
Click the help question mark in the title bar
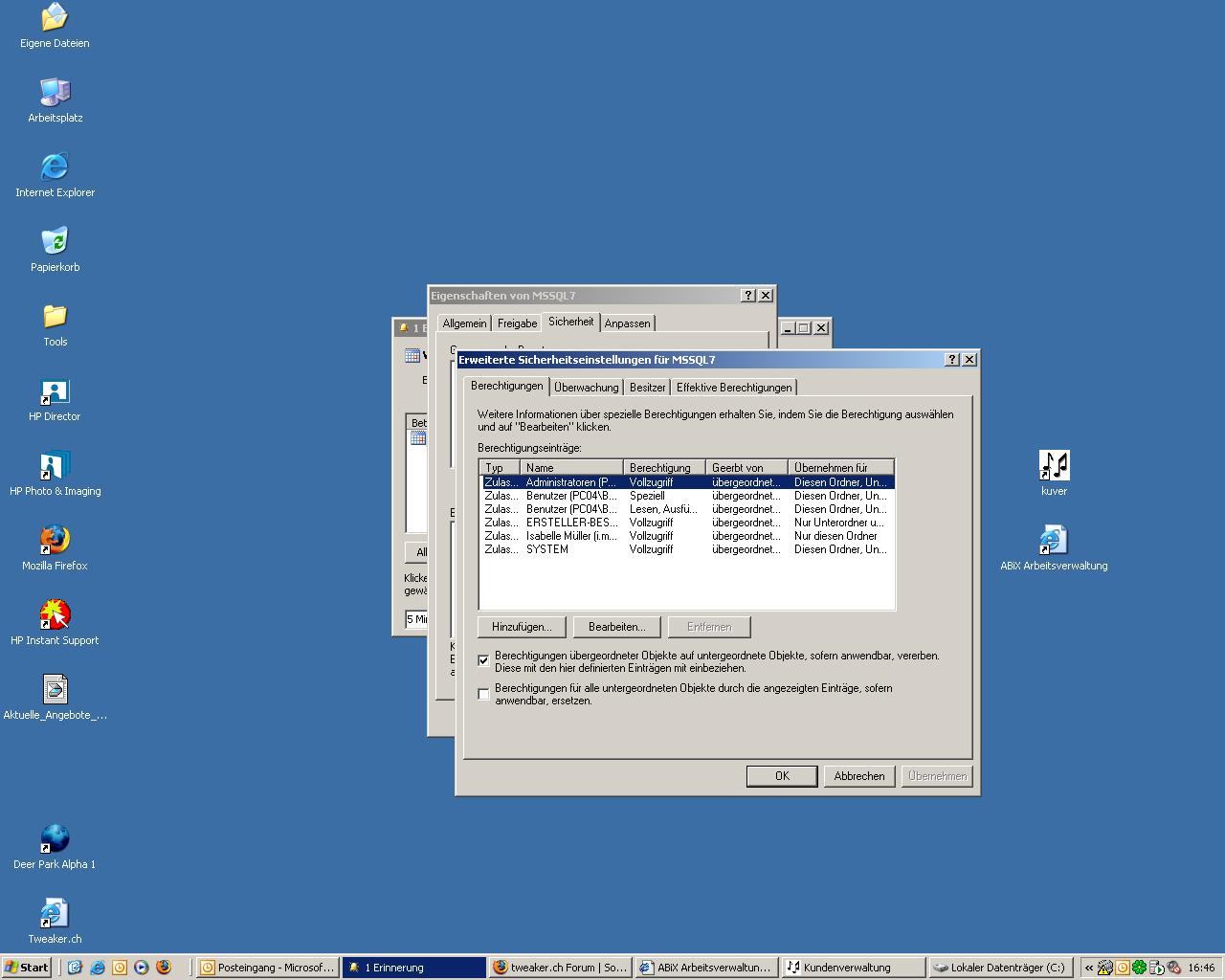click(951, 360)
